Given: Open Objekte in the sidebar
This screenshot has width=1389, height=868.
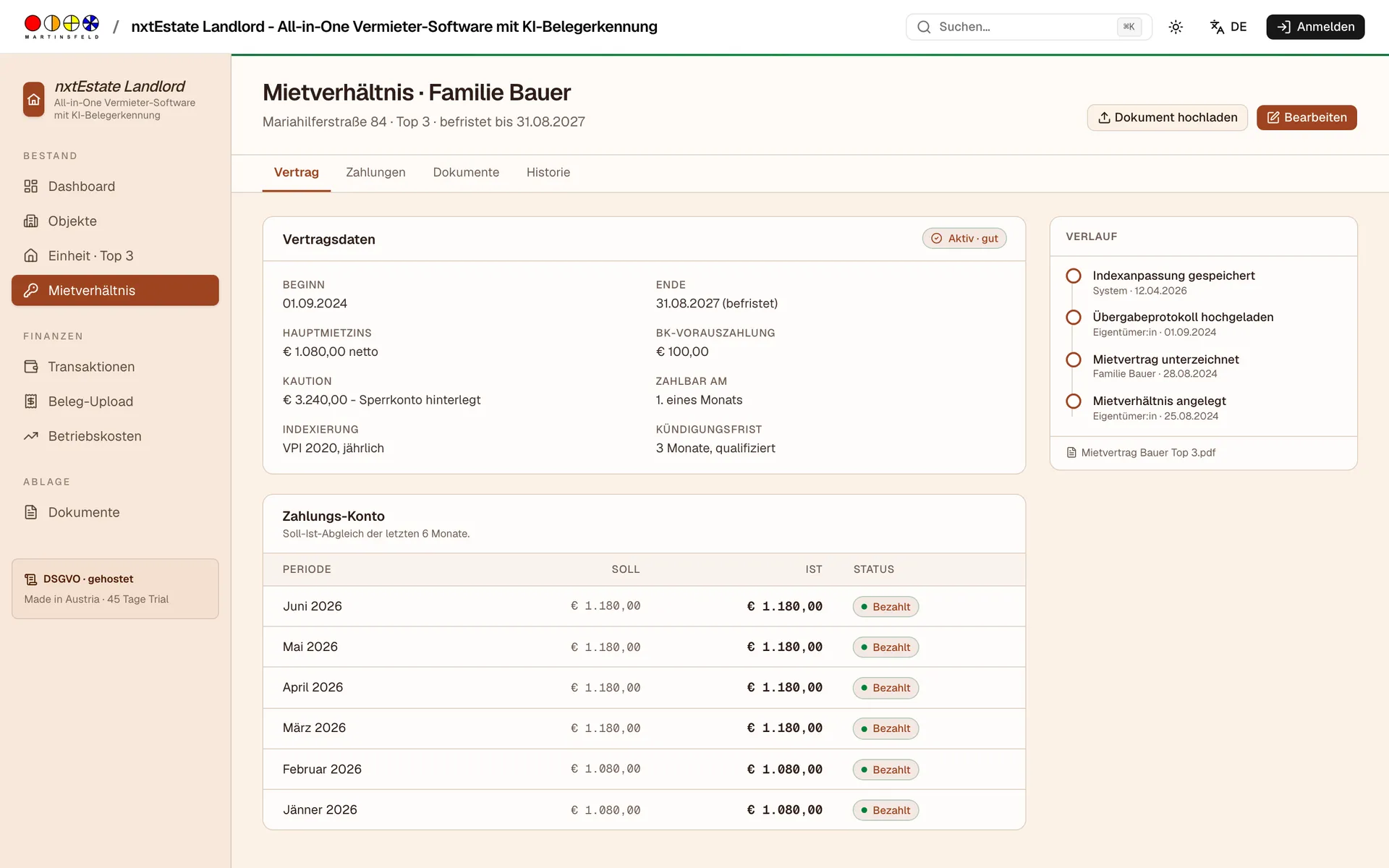Looking at the screenshot, I should click(x=115, y=221).
